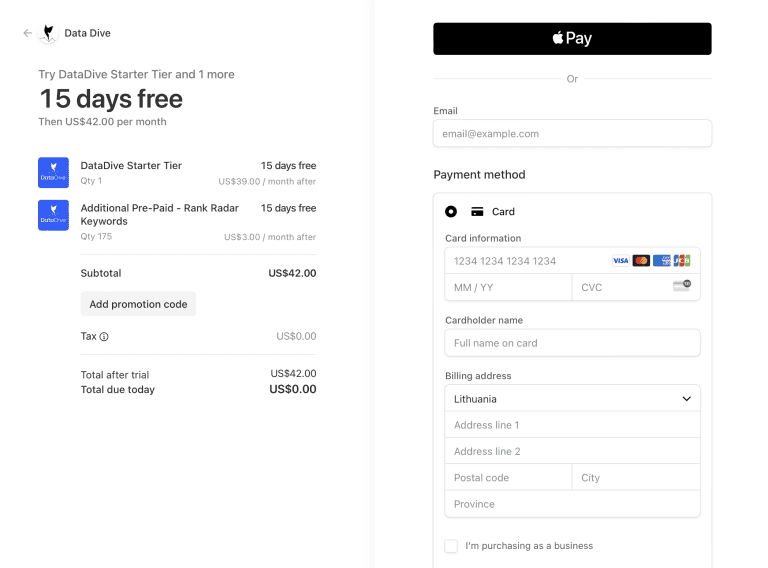Focus the Email input field
The width and height of the screenshot is (768, 568).
[x=572, y=133]
